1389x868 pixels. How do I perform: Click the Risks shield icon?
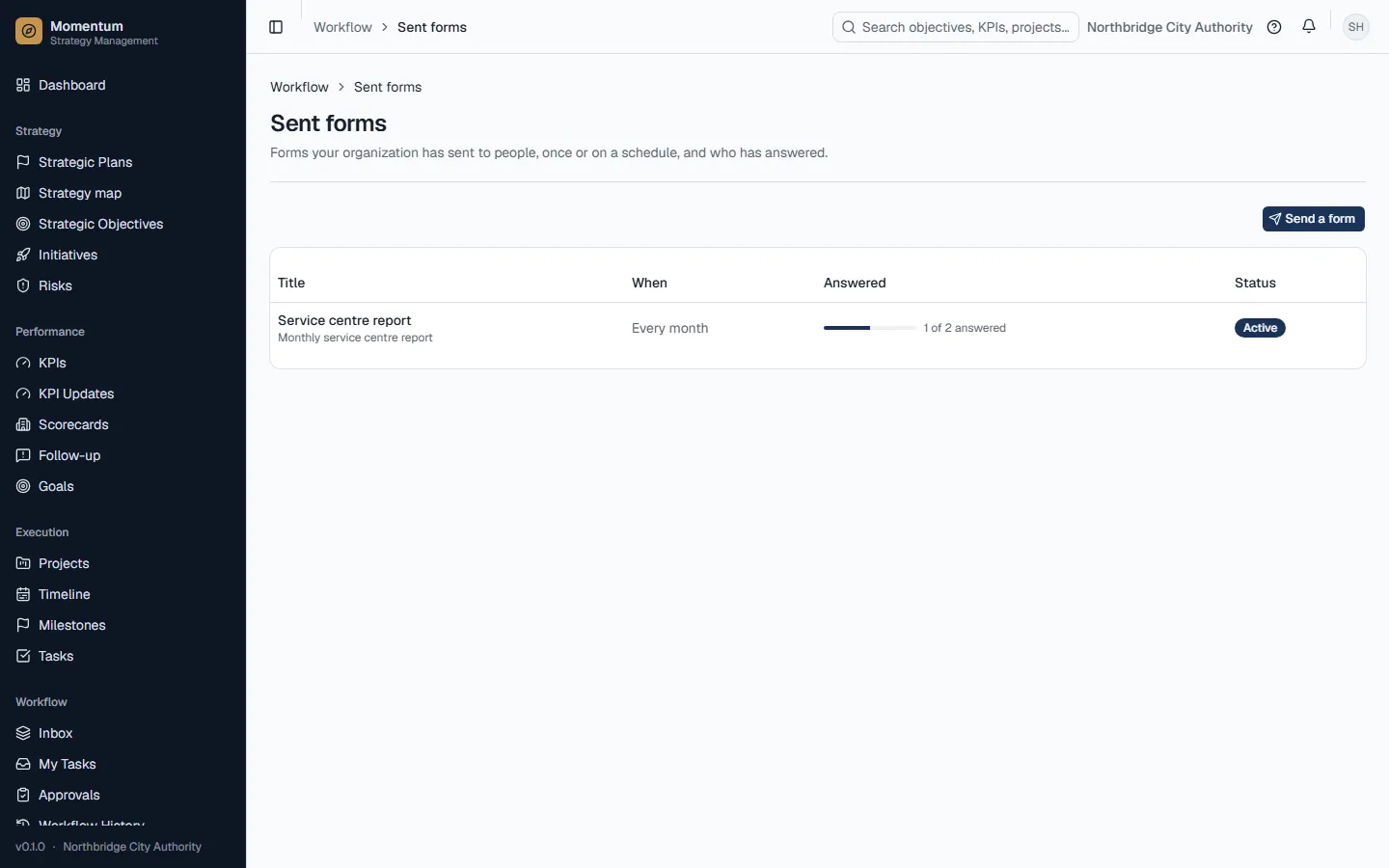tap(23, 285)
